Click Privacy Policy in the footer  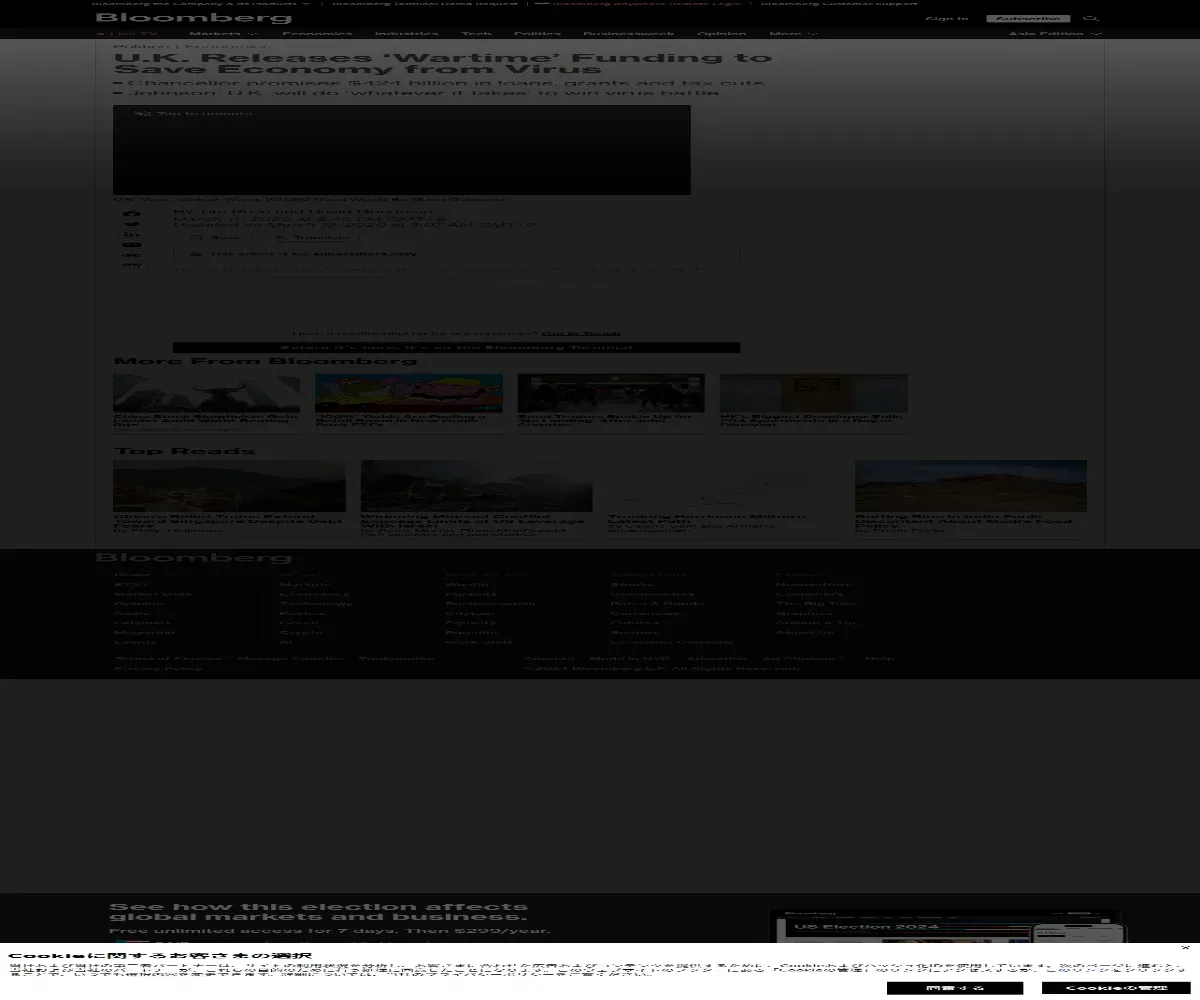click(x=158, y=669)
